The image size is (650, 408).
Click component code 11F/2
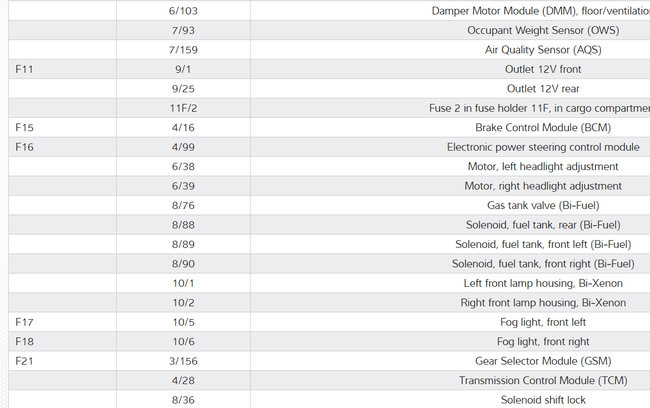[x=183, y=108]
